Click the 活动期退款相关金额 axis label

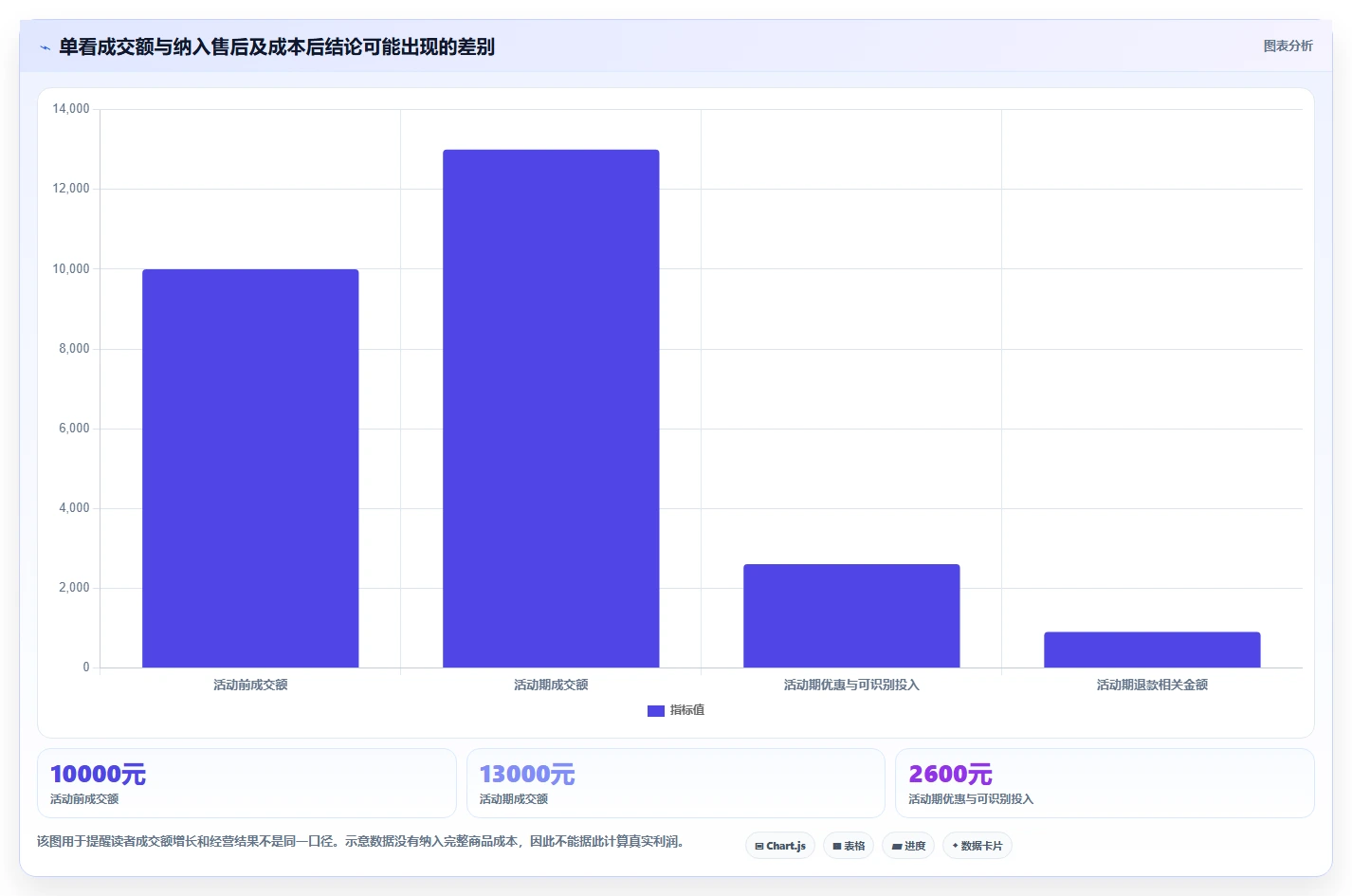(1152, 685)
